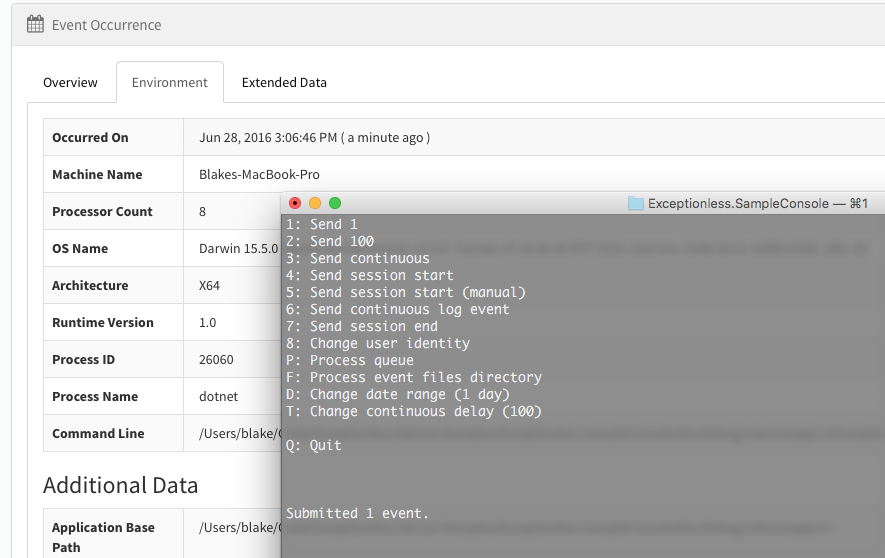Click the Architecture row label

point(90,285)
